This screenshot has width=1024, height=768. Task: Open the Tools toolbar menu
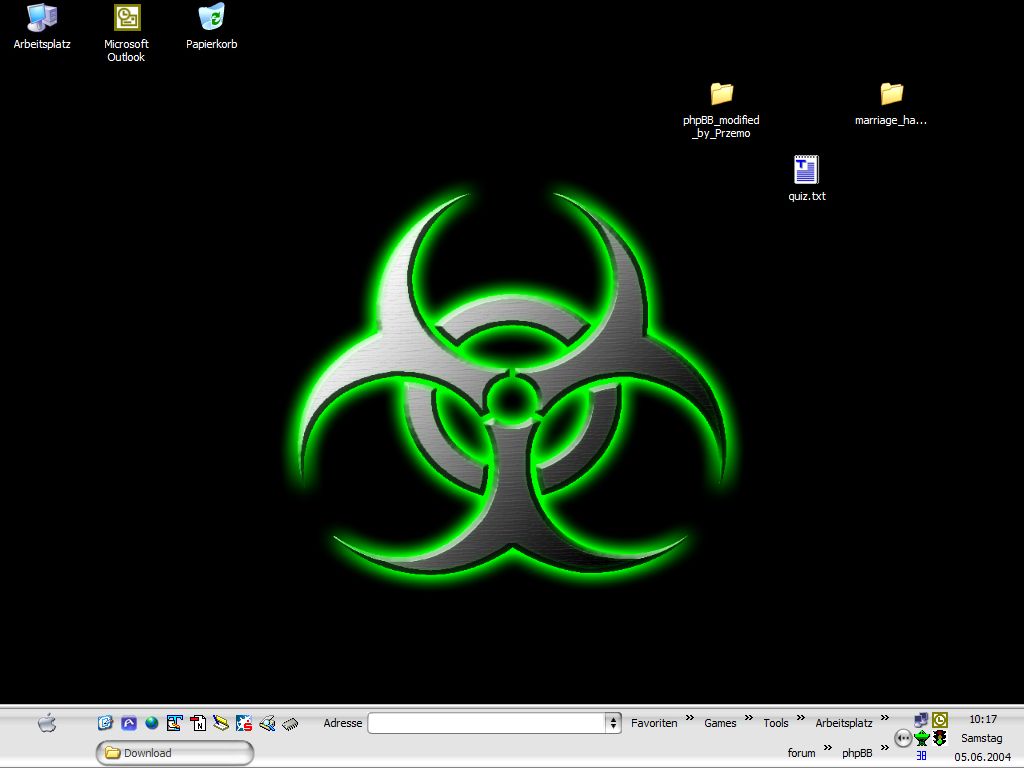tap(776, 723)
